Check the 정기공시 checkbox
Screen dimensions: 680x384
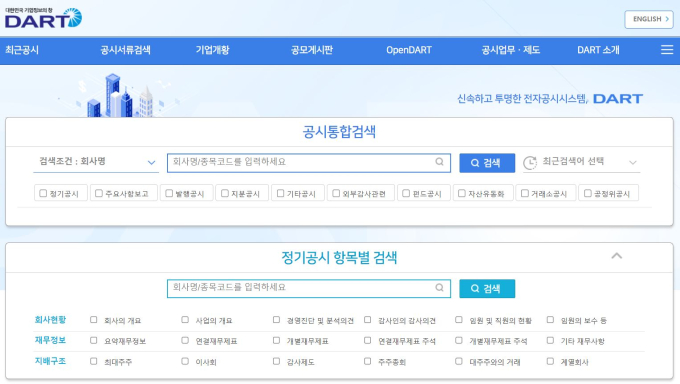[43, 193]
